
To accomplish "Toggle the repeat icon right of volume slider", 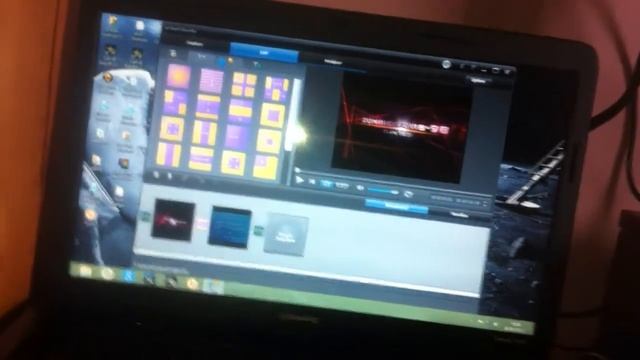I will click(408, 194).
